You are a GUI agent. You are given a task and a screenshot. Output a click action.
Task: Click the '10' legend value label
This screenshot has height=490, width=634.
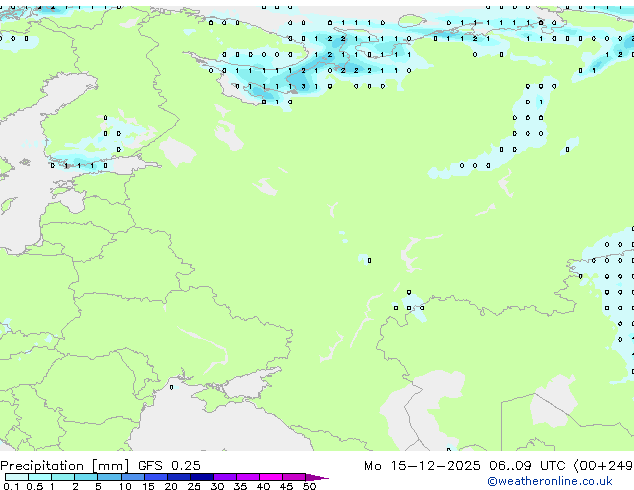point(125,486)
